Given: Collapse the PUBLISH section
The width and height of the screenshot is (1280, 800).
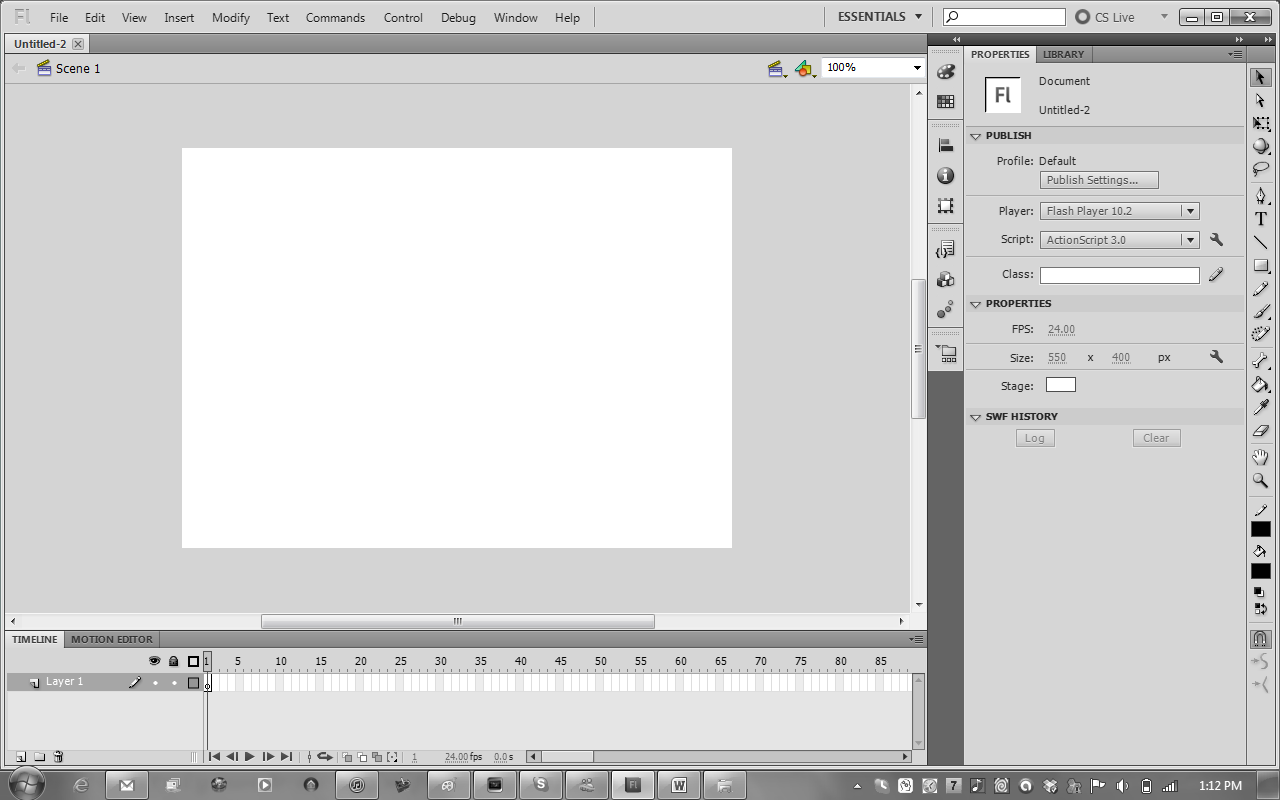Looking at the screenshot, I should point(975,136).
